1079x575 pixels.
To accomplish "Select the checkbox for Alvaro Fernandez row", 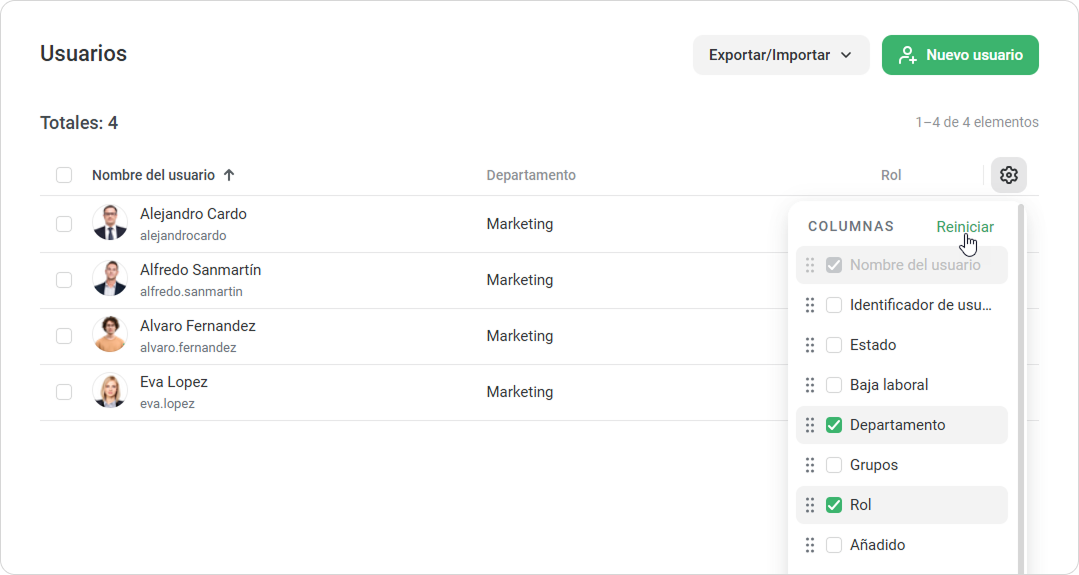I will pos(64,336).
